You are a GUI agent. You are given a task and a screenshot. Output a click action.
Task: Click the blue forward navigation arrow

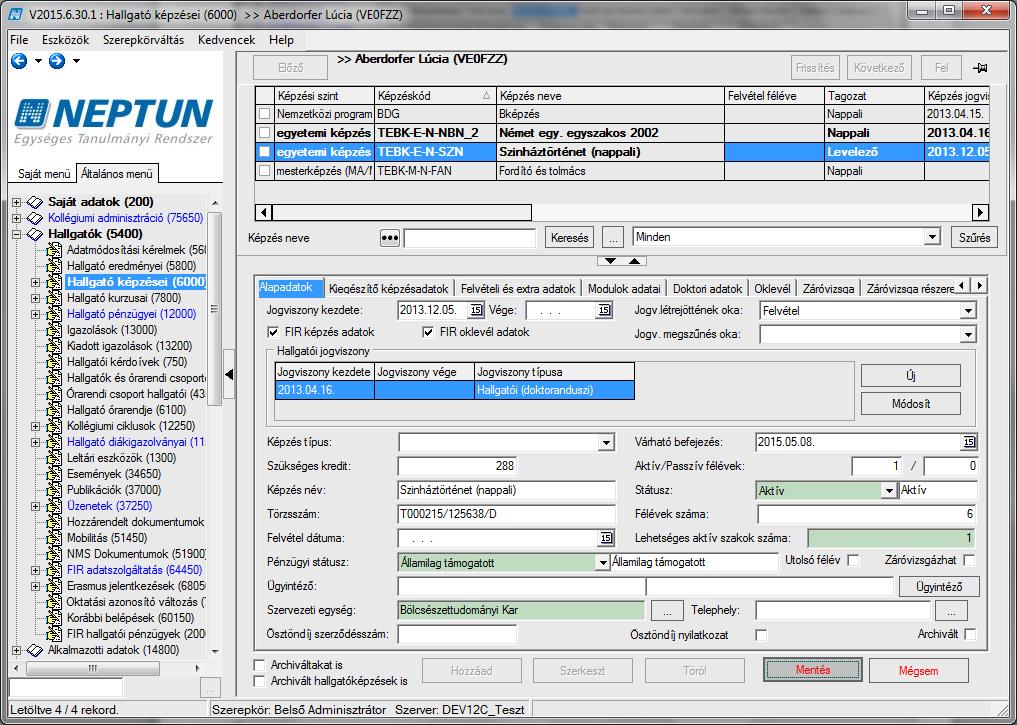57,61
